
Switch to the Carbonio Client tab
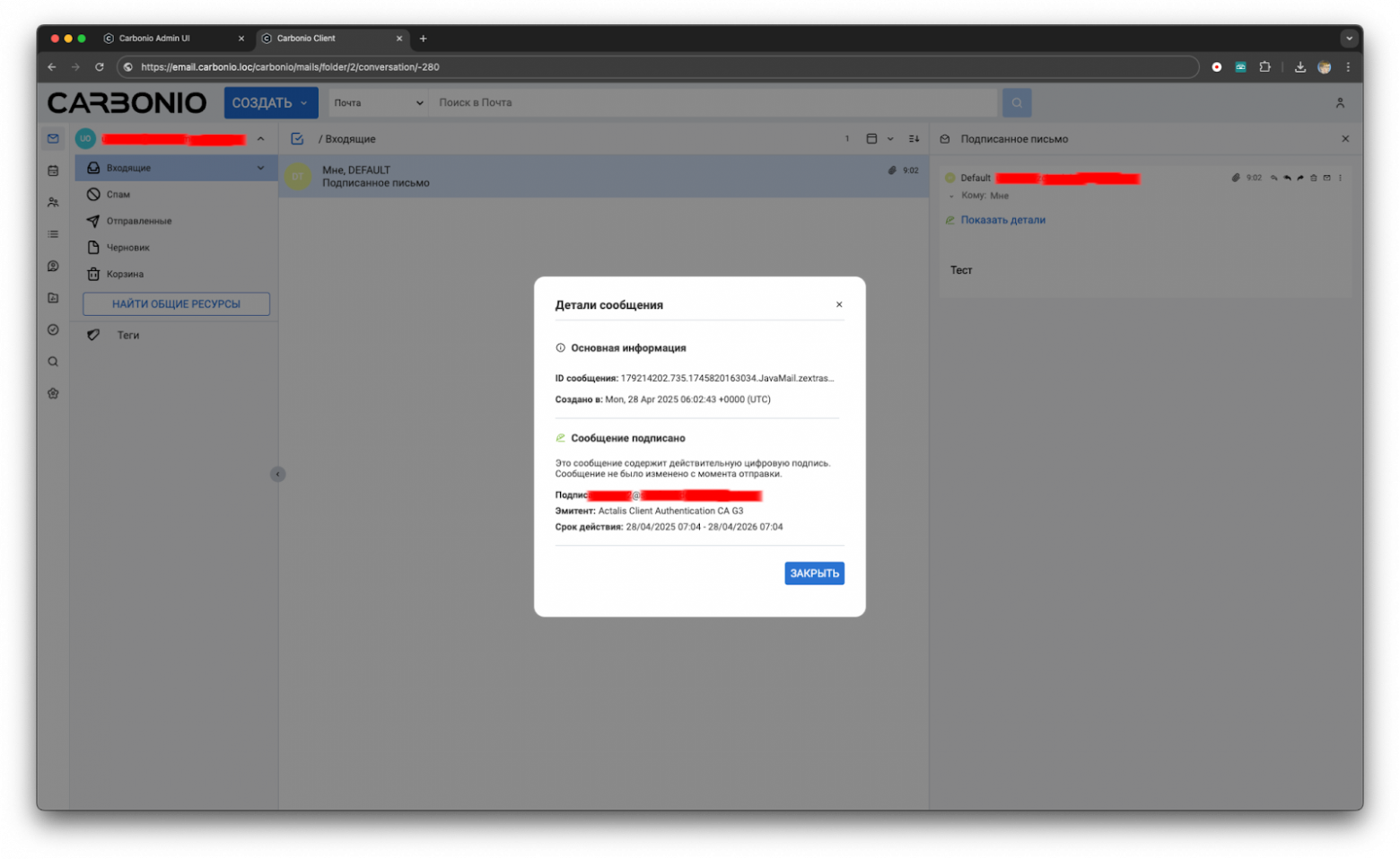pyautogui.click(x=334, y=39)
